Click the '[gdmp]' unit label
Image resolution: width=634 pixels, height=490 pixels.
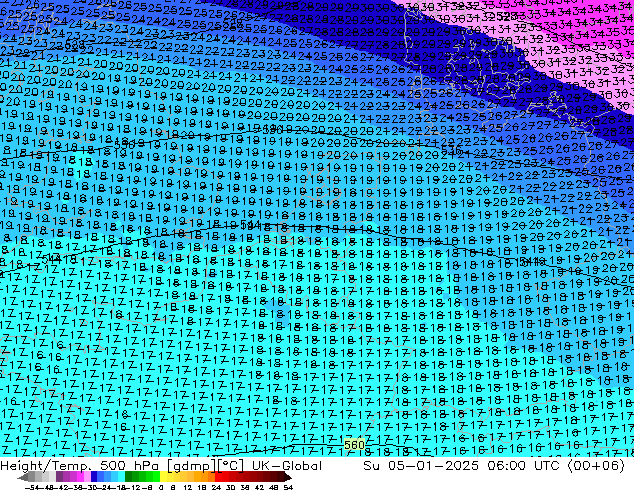192,466
